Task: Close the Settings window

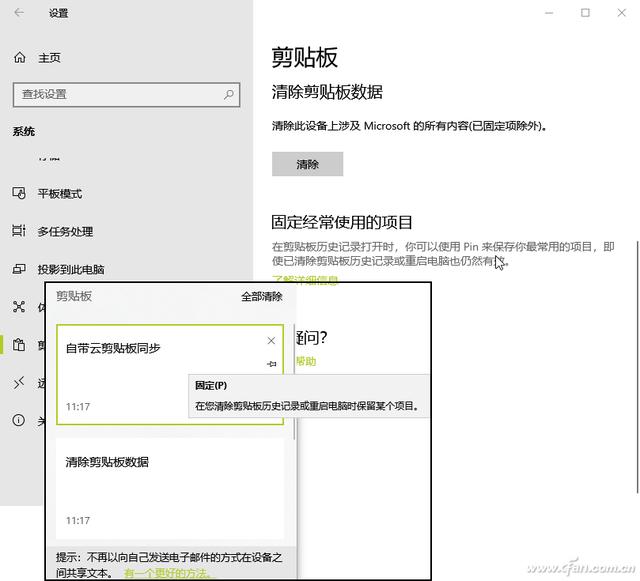Action: pyautogui.click(x=622, y=13)
